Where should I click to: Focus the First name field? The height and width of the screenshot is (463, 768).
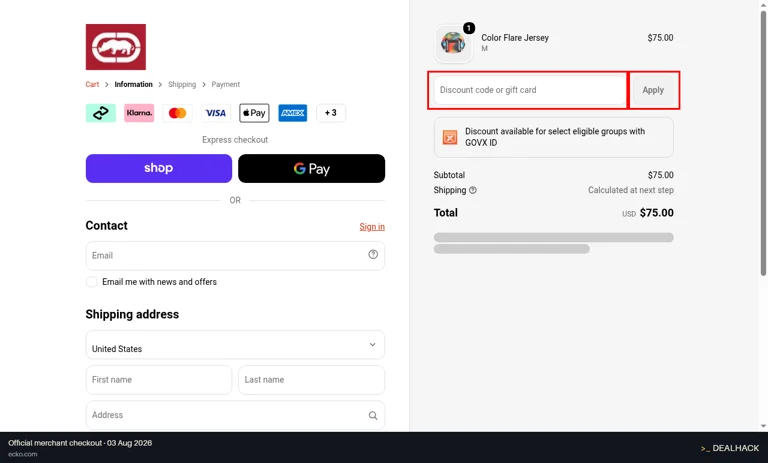159,380
